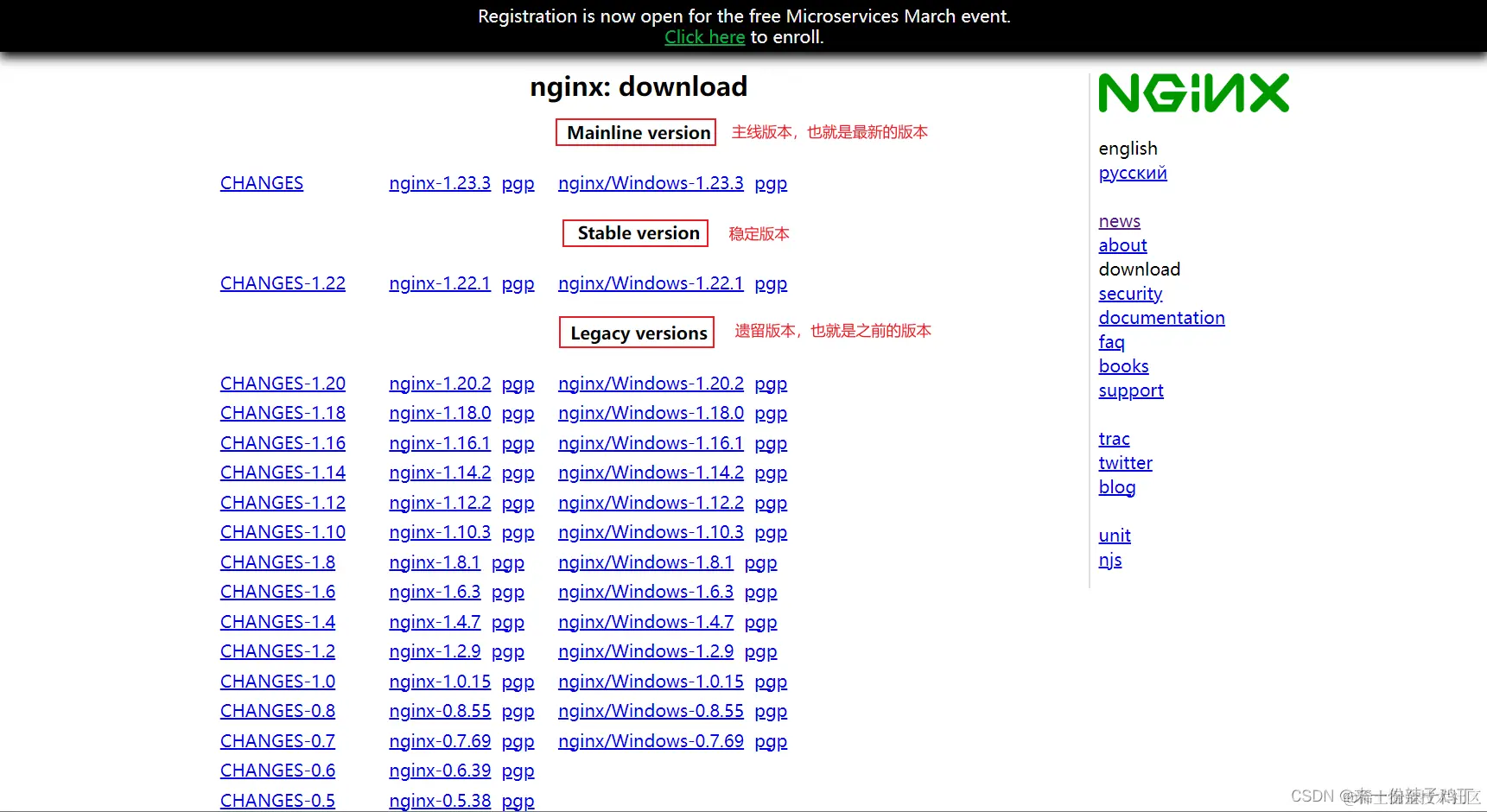Open CHANGES-1.16 link
Image resolution: width=1487 pixels, height=812 pixels.
(x=283, y=443)
